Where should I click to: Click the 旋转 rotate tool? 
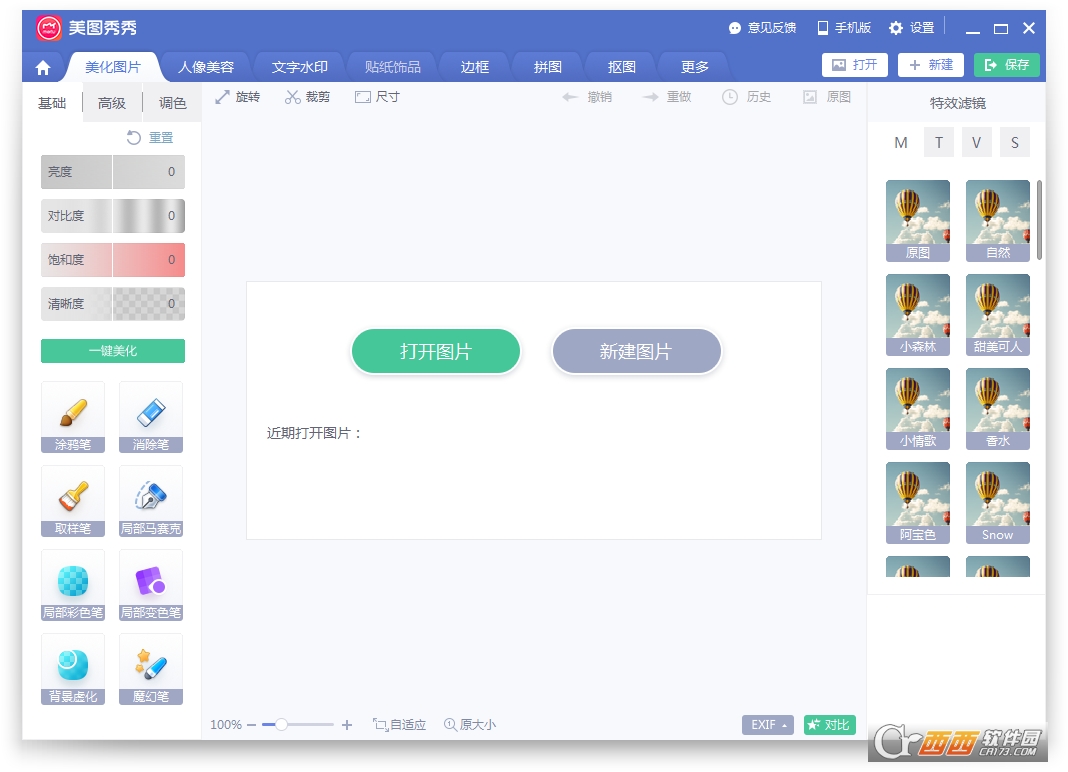pos(237,97)
